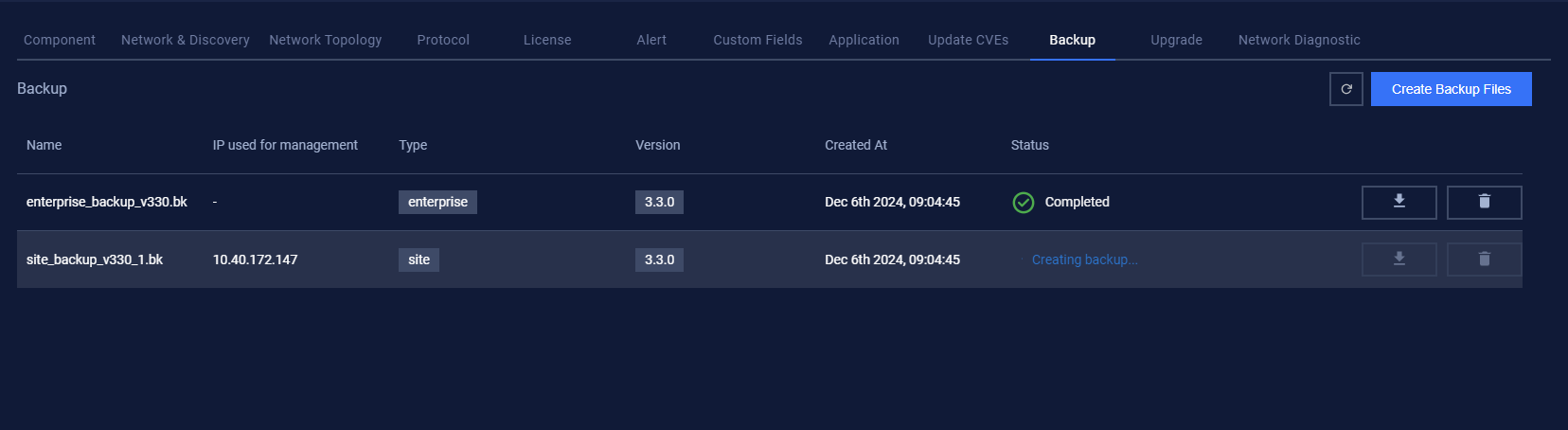Download the enterprise_backup_v330.bk file
The width and height of the screenshot is (1568, 430).
pyautogui.click(x=1399, y=202)
